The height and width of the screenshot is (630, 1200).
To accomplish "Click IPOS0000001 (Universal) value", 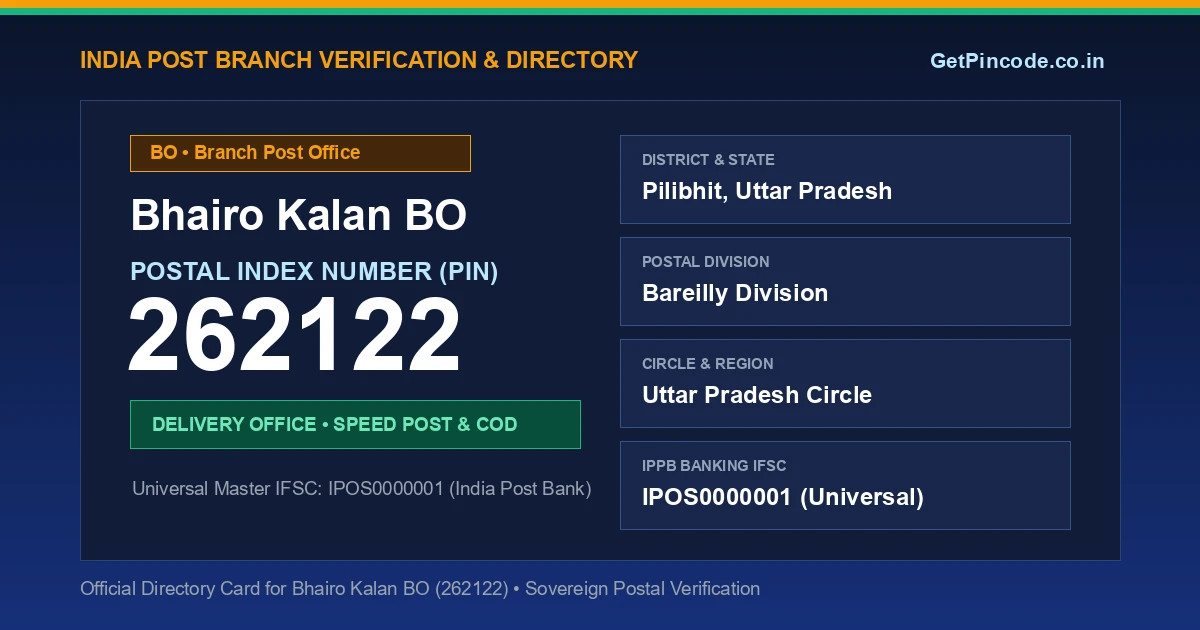I will [783, 497].
